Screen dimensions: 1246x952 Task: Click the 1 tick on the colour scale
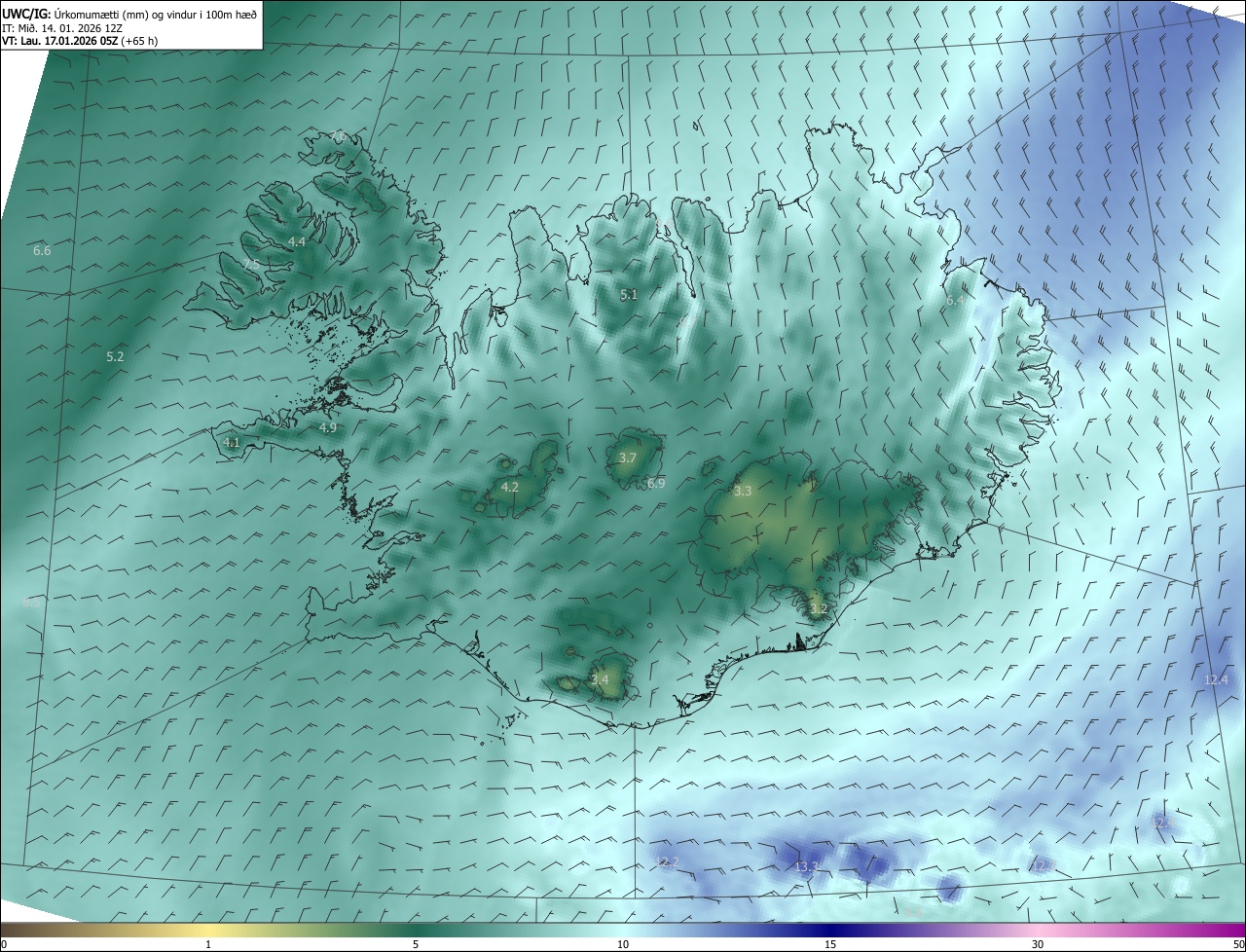pyautogui.click(x=208, y=945)
